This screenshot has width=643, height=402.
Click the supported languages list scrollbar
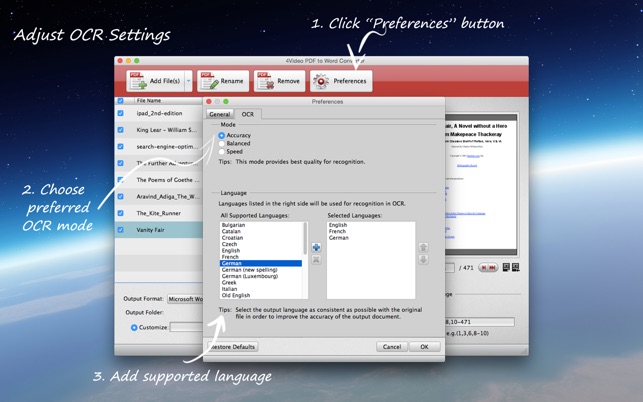click(x=305, y=238)
